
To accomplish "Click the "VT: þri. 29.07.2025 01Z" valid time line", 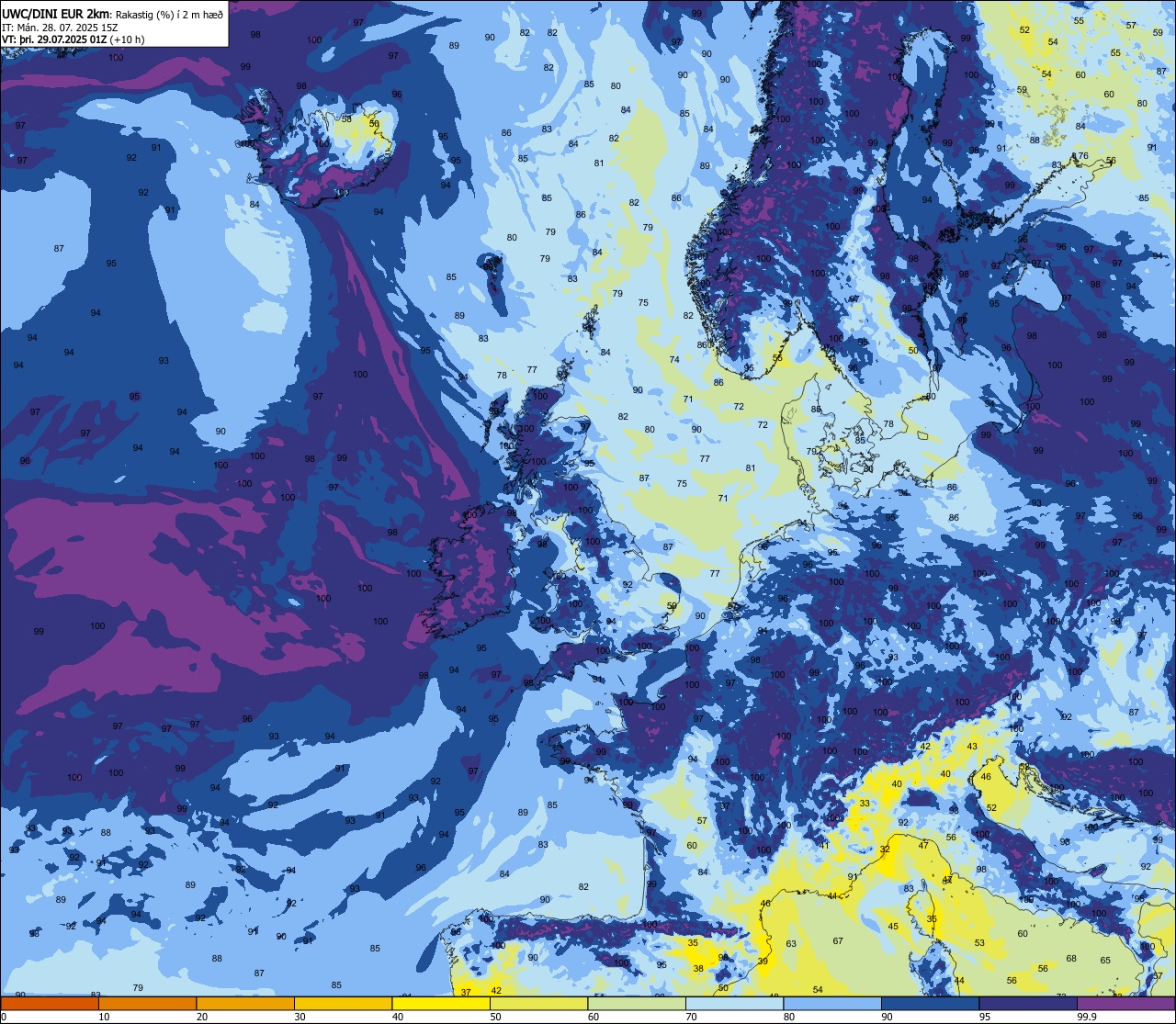I will point(55,39).
